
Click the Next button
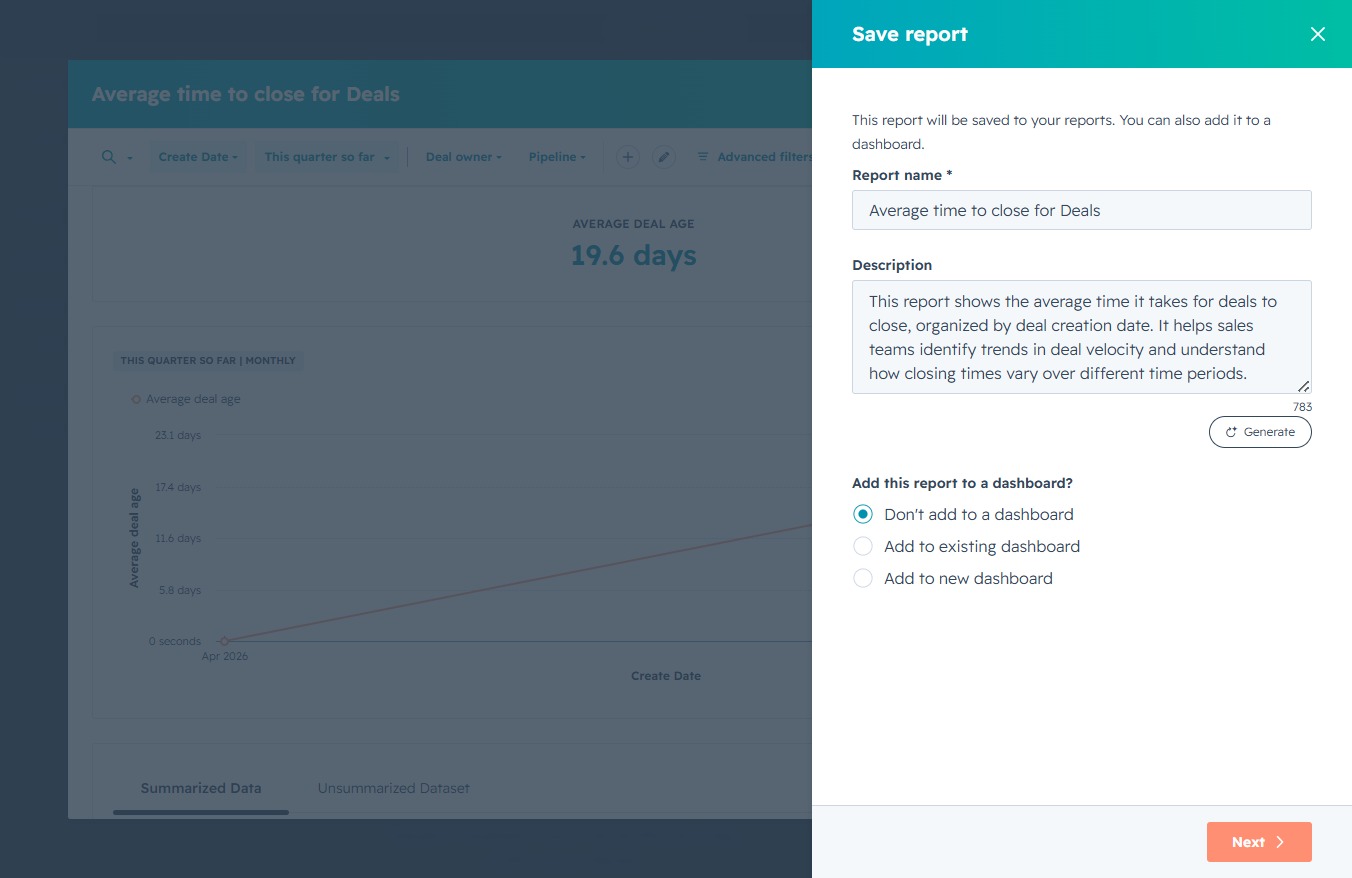pyautogui.click(x=1259, y=842)
